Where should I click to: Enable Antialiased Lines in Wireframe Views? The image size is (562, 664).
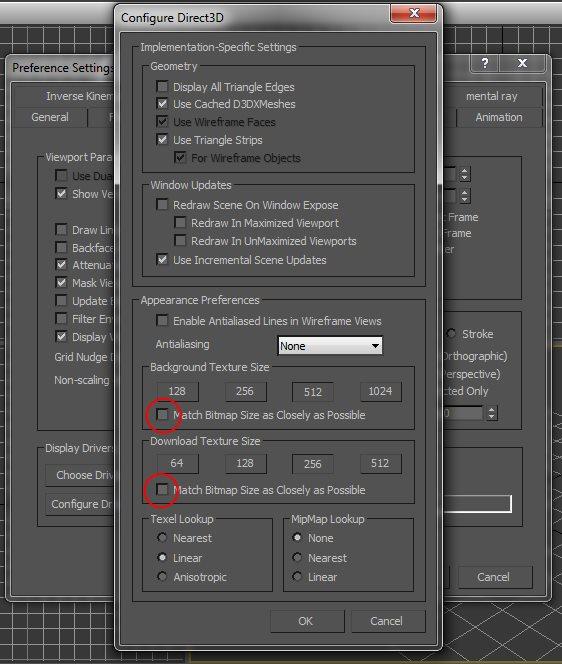(162, 320)
